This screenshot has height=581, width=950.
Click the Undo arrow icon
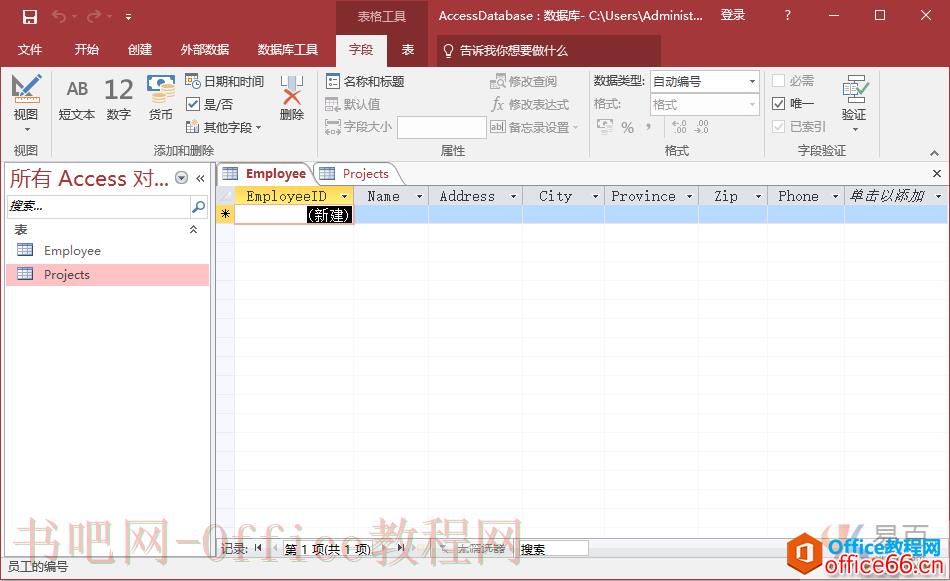(x=59, y=17)
